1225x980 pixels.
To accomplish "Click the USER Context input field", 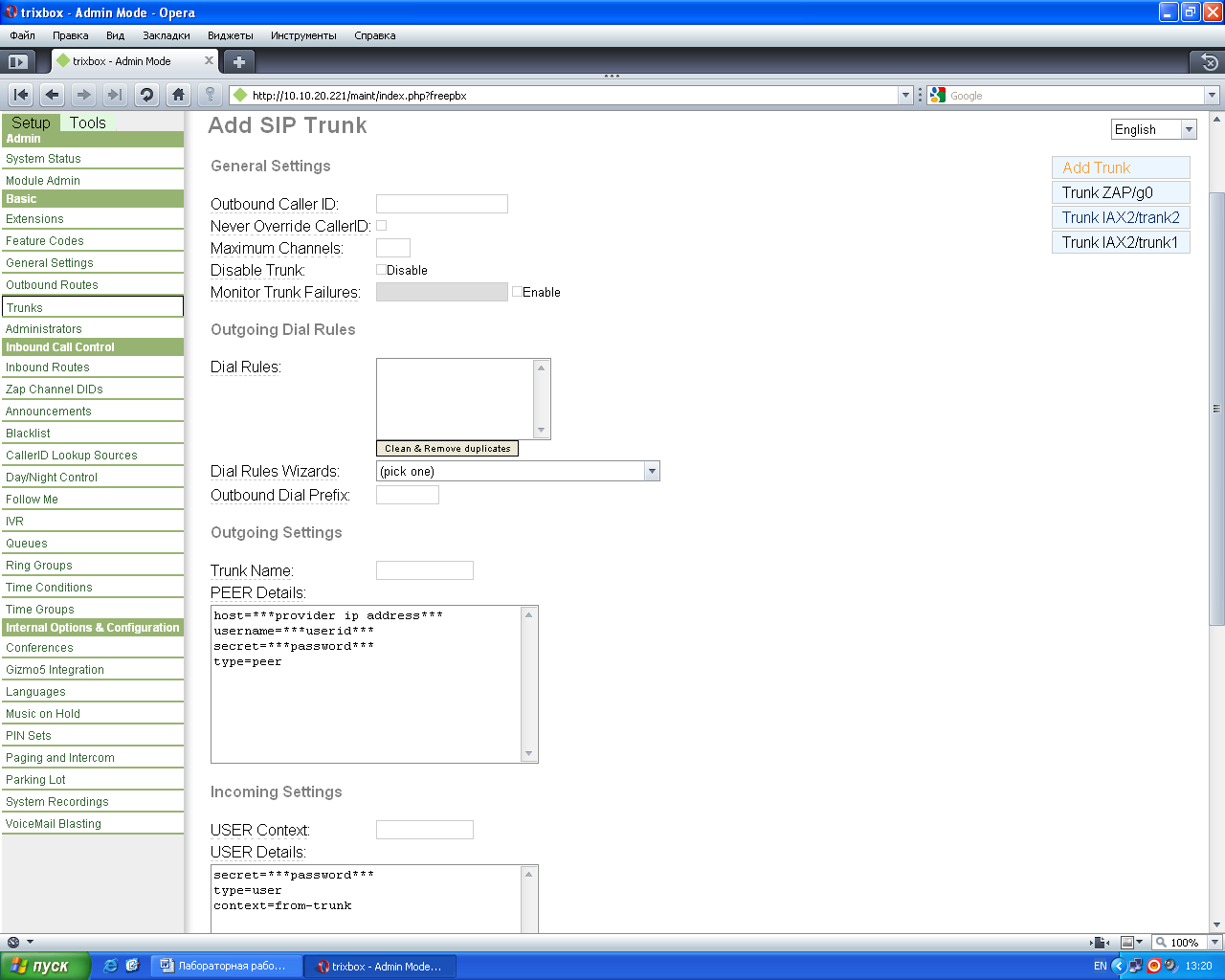I will (425, 830).
